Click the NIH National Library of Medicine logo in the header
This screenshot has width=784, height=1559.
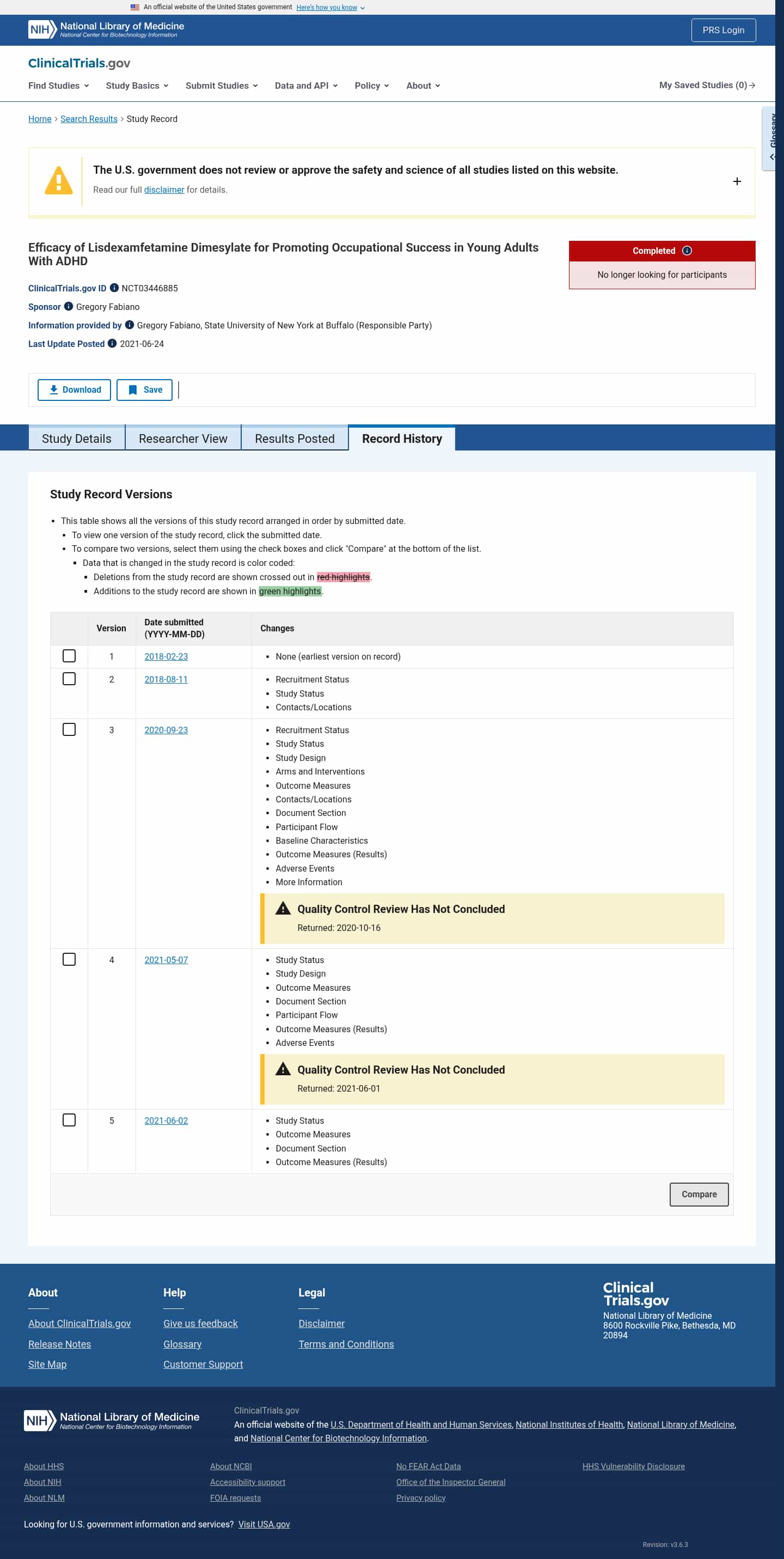click(106, 29)
